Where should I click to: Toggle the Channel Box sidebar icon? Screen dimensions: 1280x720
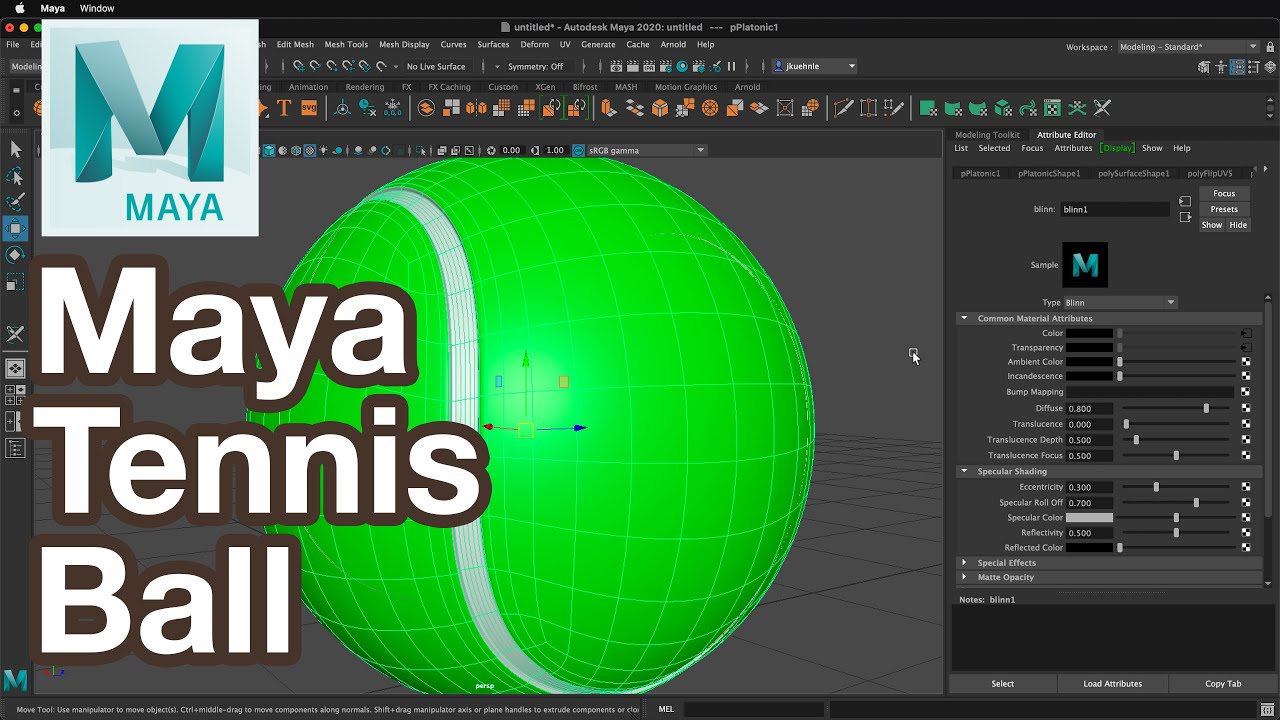coord(1270,67)
